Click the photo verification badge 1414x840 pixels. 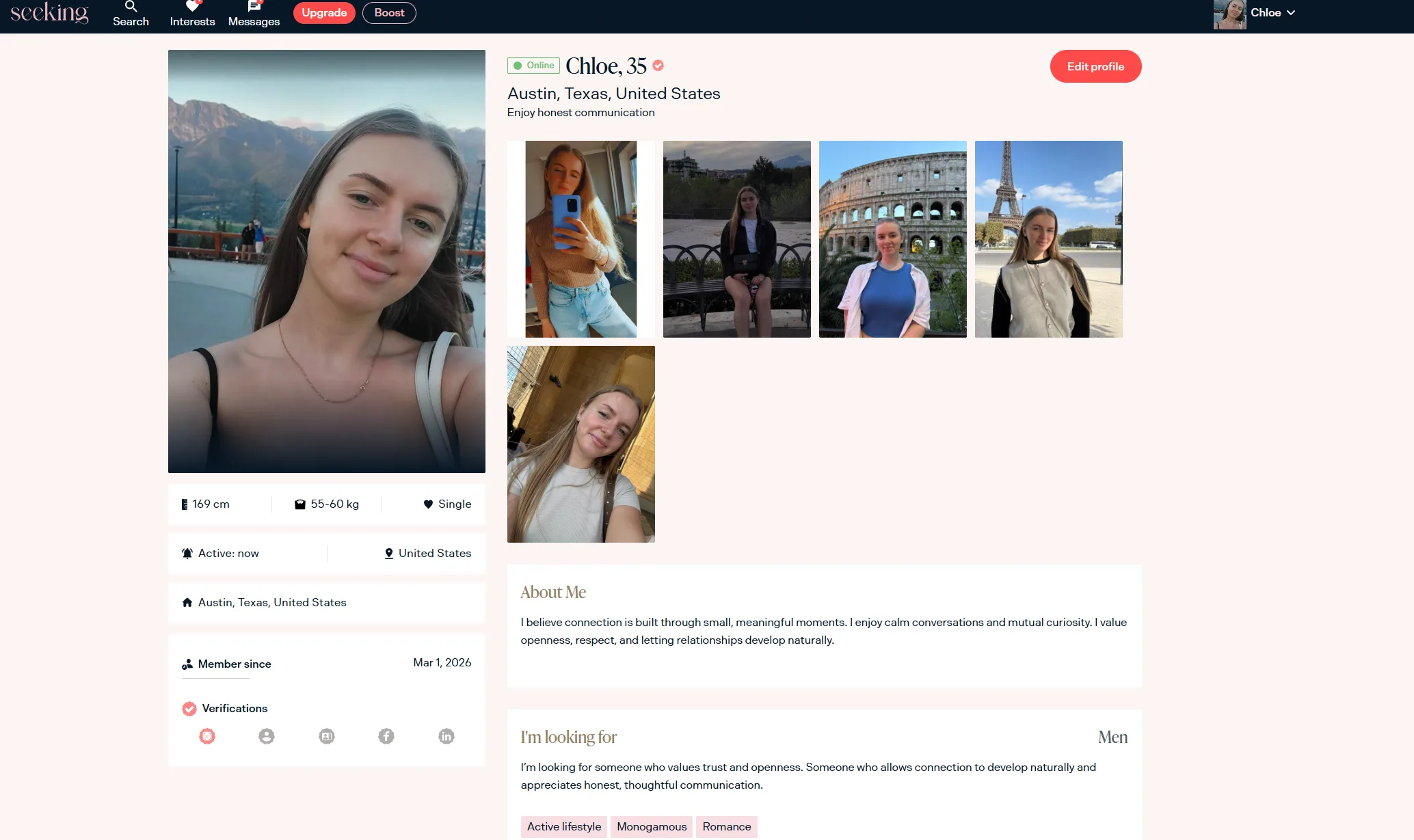207,736
